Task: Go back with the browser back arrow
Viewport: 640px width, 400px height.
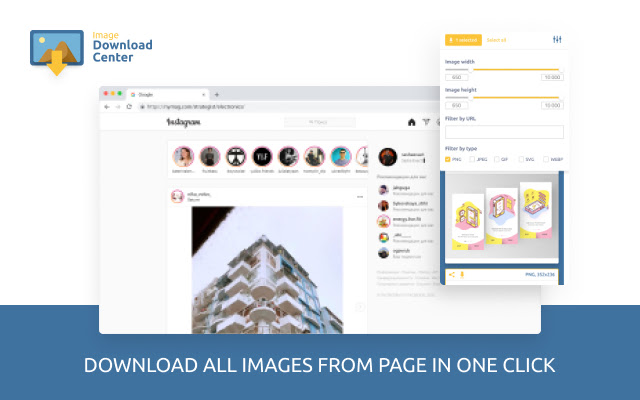Action: tap(107, 107)
